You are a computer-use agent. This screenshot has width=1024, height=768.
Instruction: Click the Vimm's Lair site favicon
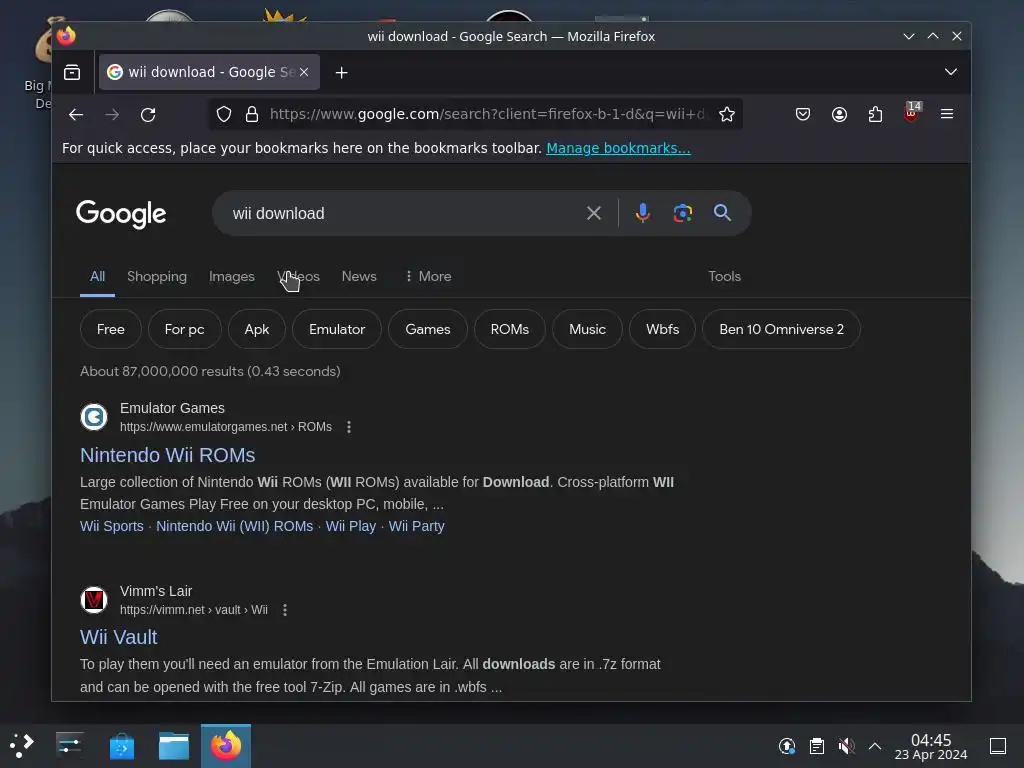(94, 600)
